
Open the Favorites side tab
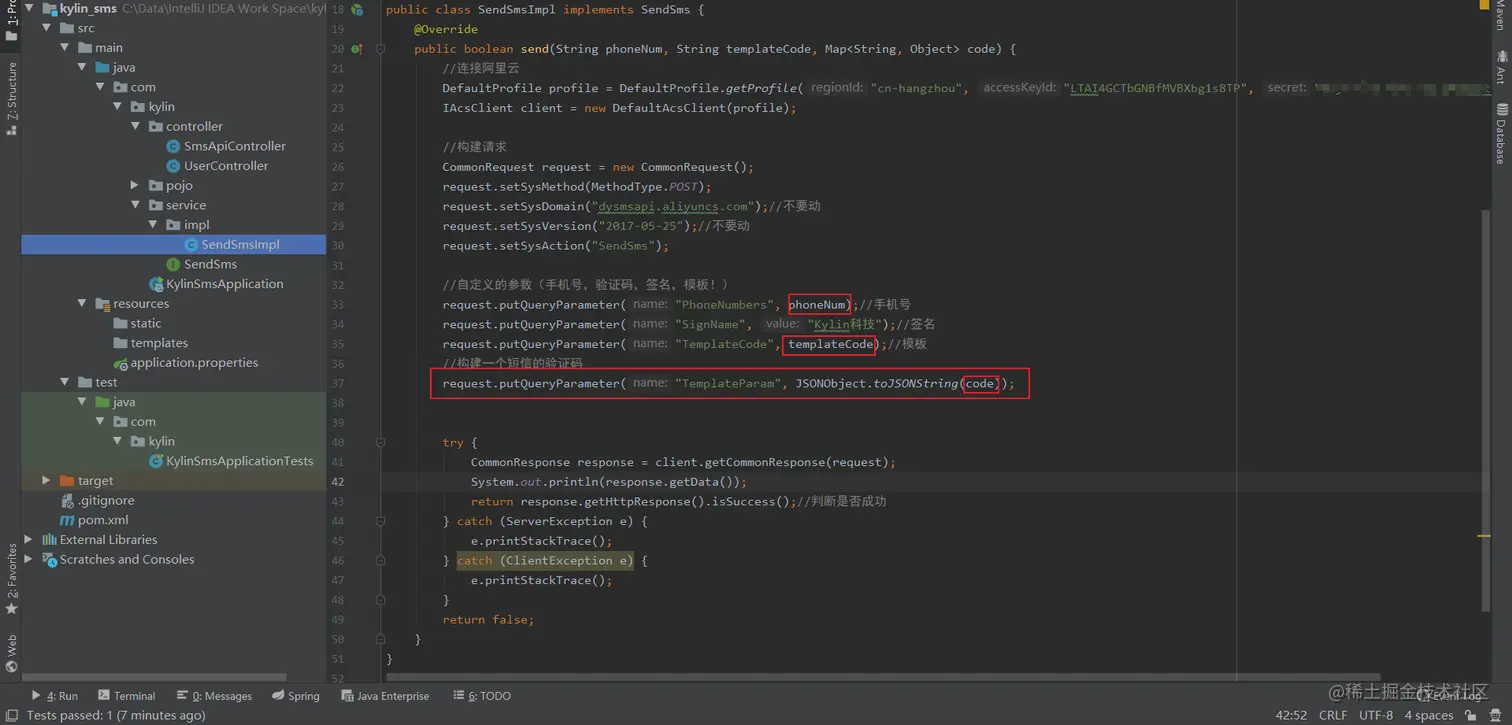[12, 580]
